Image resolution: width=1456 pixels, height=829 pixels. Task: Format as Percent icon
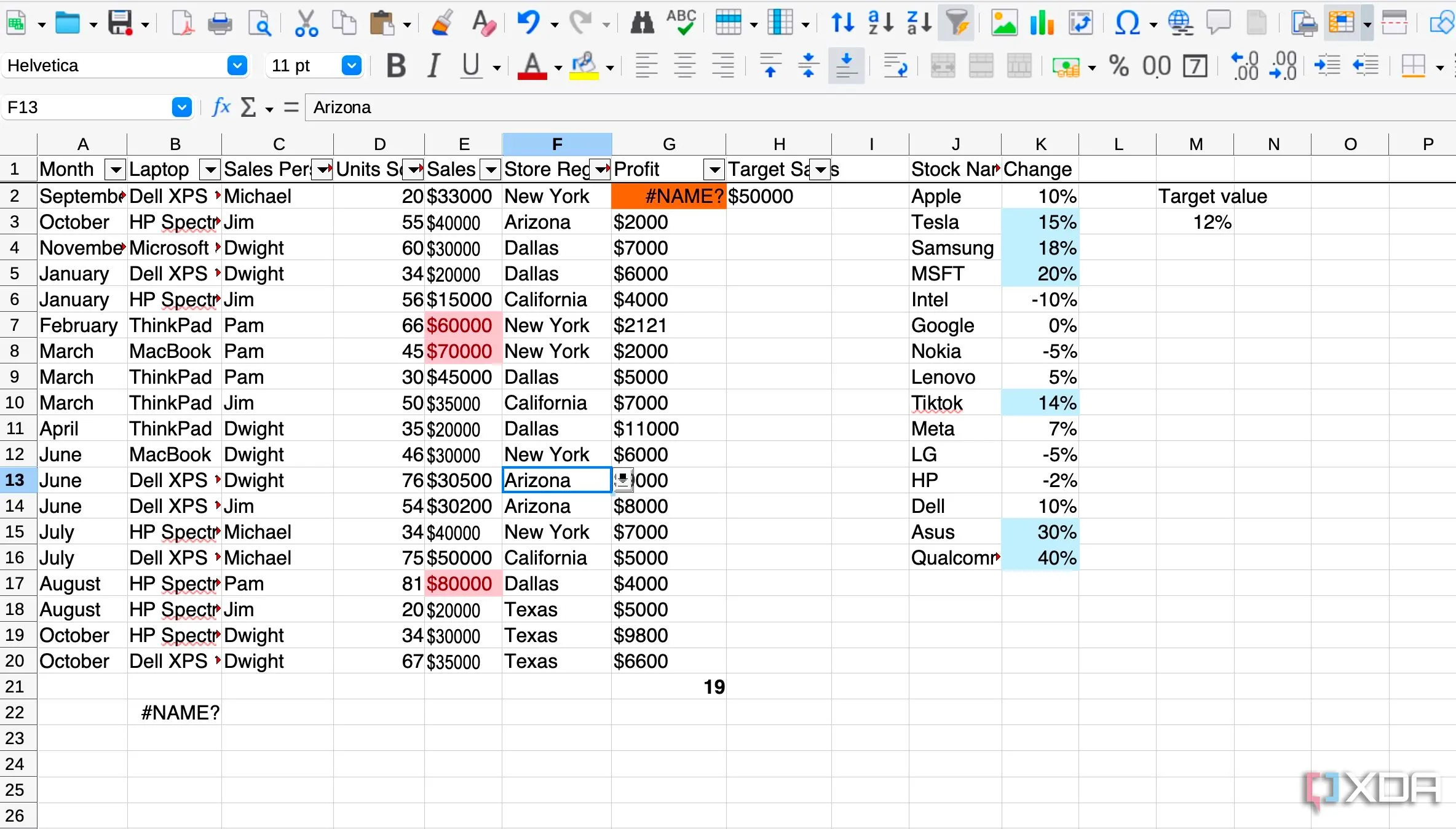pyautogui.click(x=1118, y=65)
